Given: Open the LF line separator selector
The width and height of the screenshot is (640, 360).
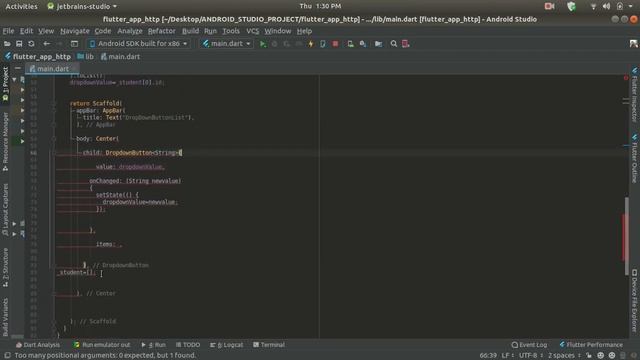Looking at the screenshot, I should pyautogui.click(x=507, y=356).
